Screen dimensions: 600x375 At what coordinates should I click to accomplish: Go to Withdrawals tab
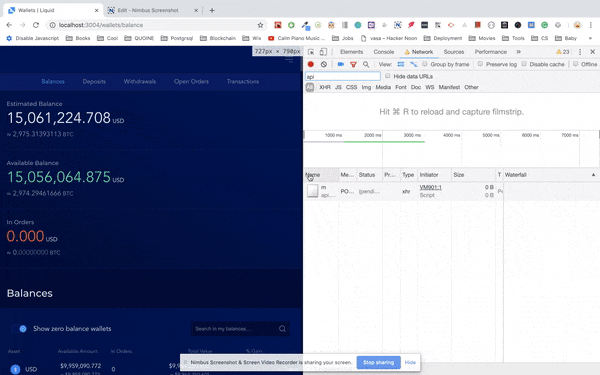click(x=140, y=82)
